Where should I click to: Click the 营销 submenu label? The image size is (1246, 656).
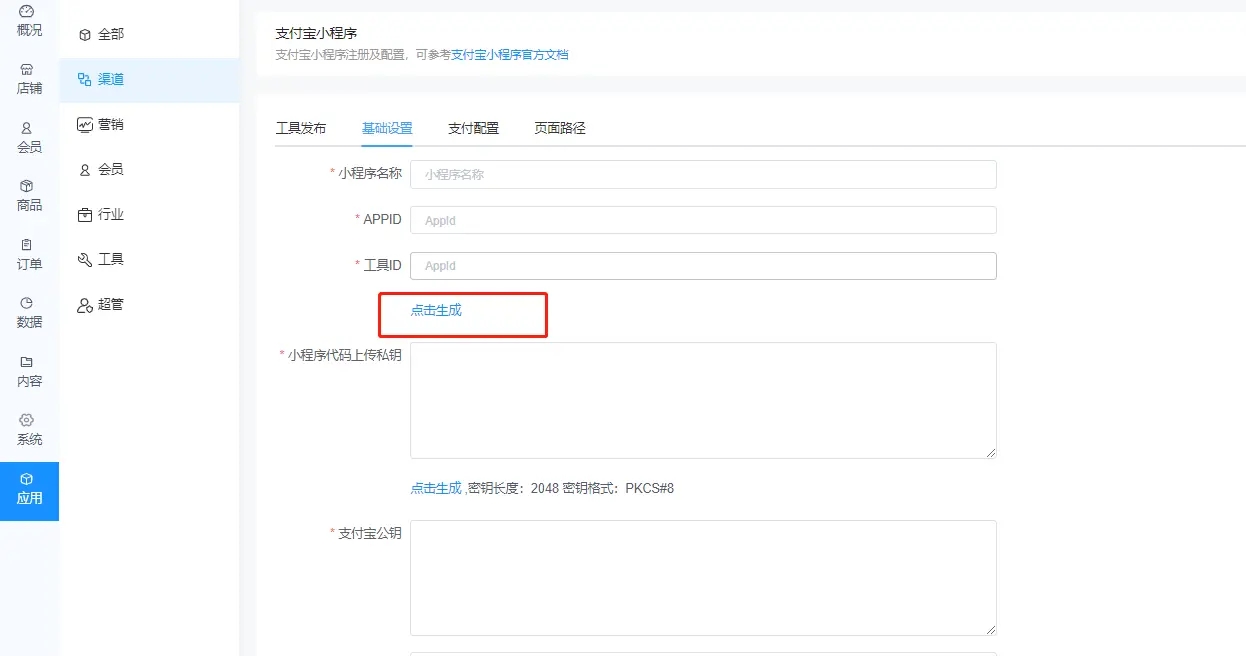point(111,124)
